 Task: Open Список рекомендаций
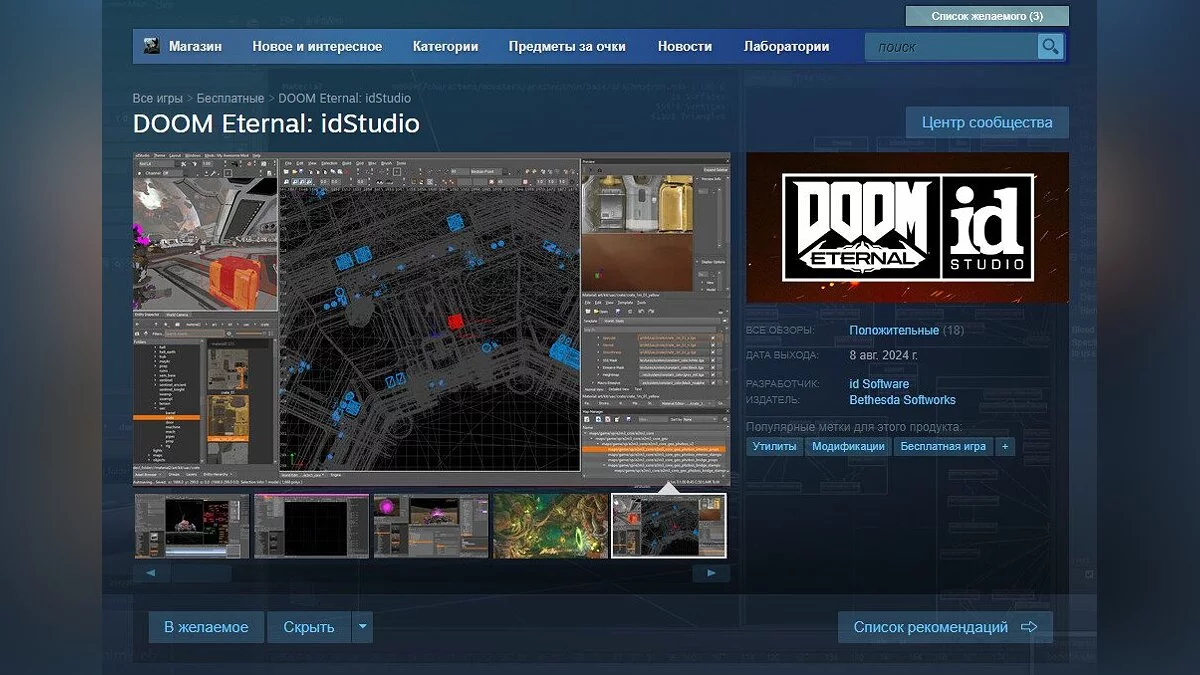coord(945,627)
